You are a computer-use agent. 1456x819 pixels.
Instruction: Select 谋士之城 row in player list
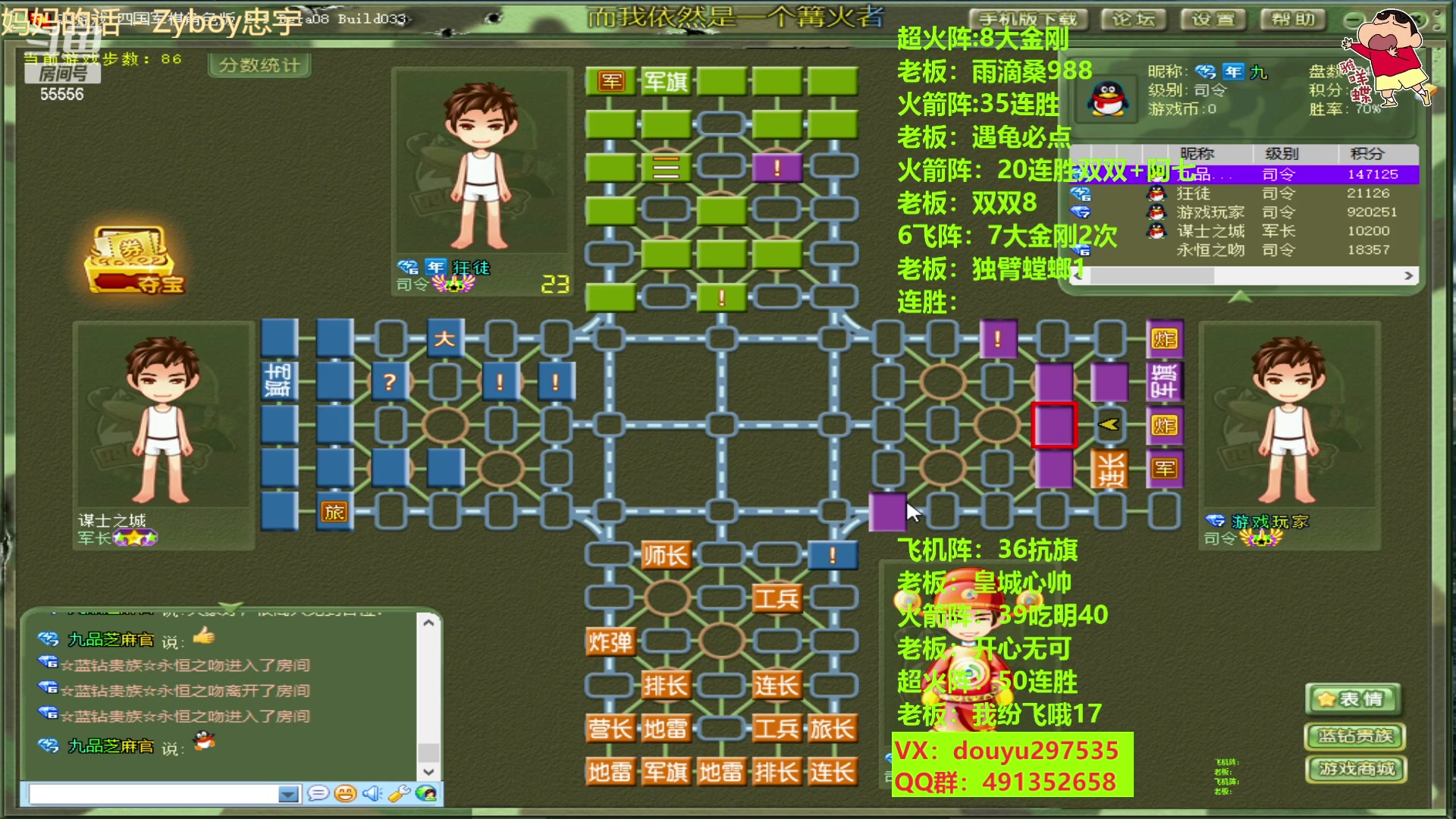[x=1244, y=231]
